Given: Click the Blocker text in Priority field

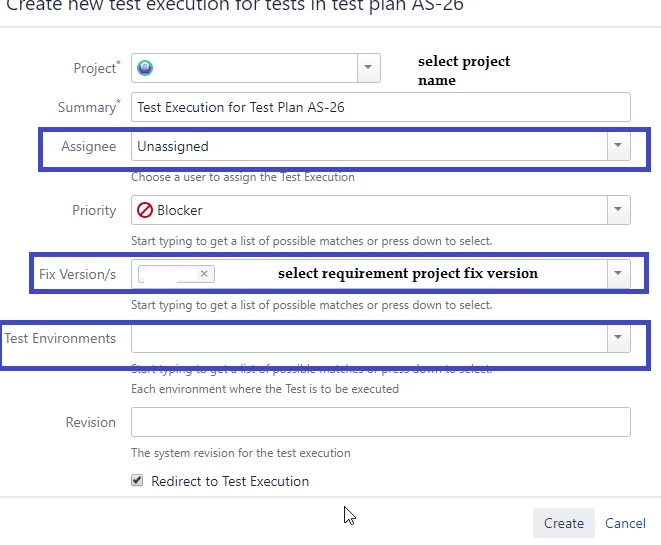Looking at the screenshot, I should coord(180,210).
